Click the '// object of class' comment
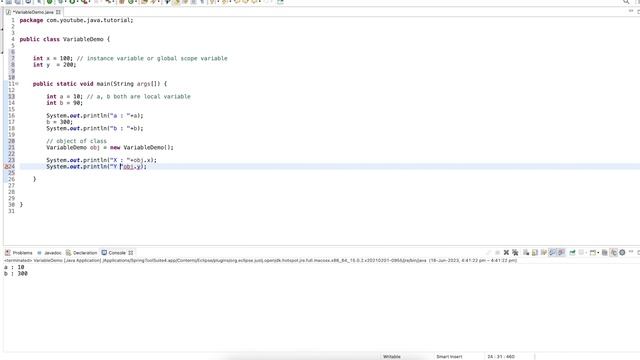The width and height of the screenshot is (640, 360). click(x=76, y=141)
